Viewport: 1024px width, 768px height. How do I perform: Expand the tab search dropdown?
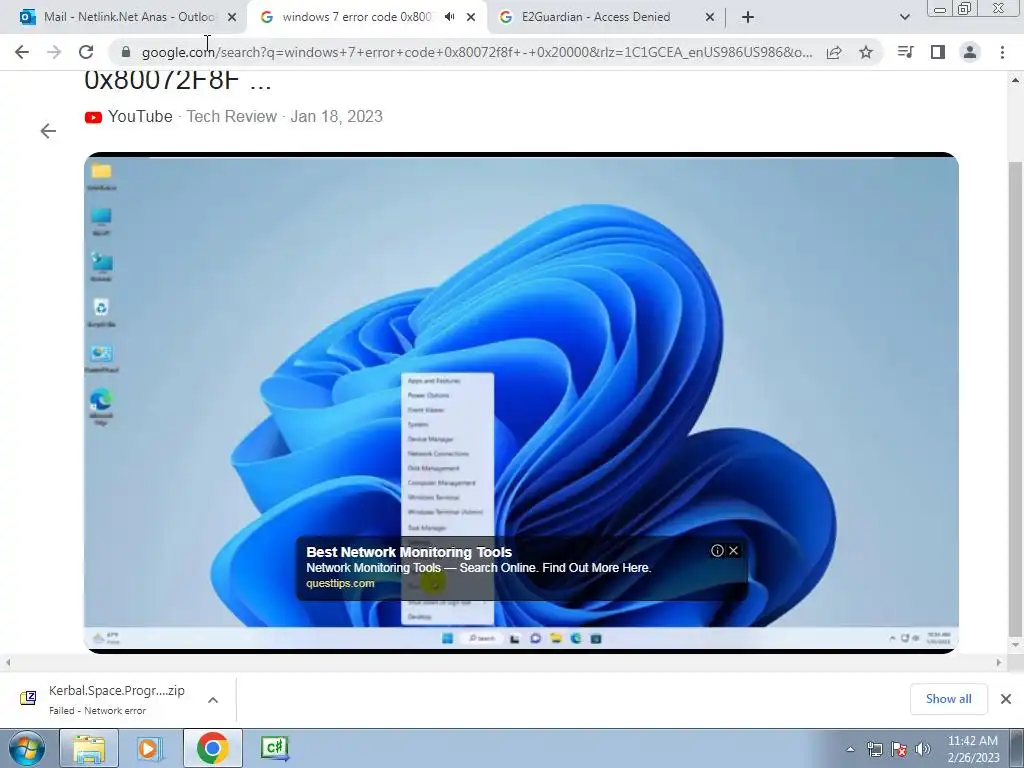904,18
